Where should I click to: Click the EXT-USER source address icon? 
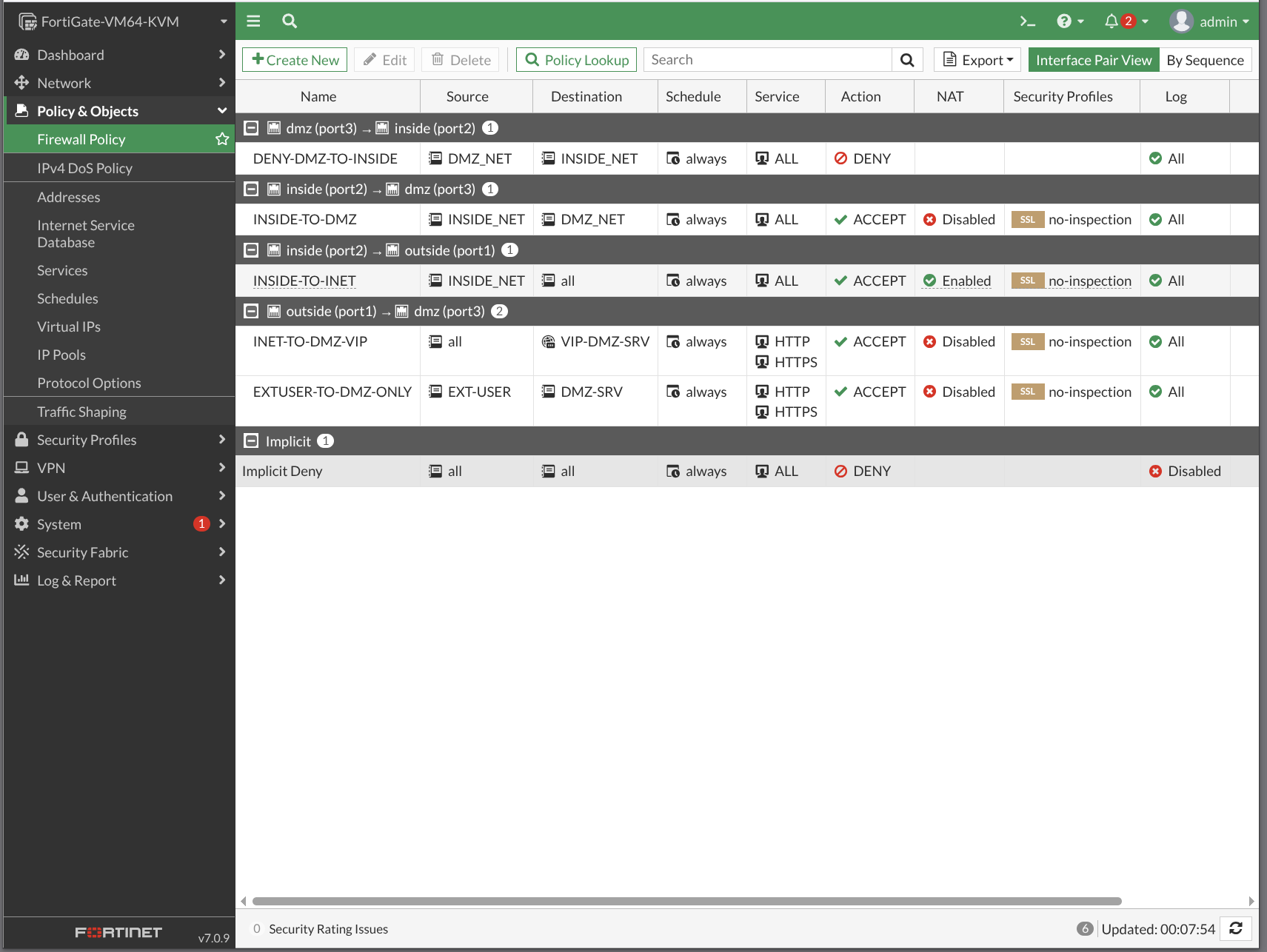(x=435, y=392)
